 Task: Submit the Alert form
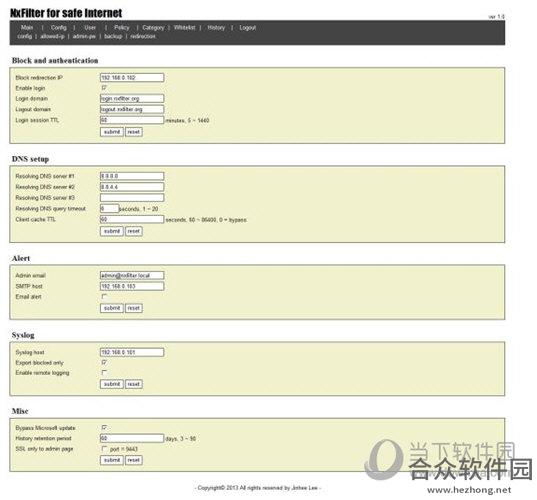[112, 308]
